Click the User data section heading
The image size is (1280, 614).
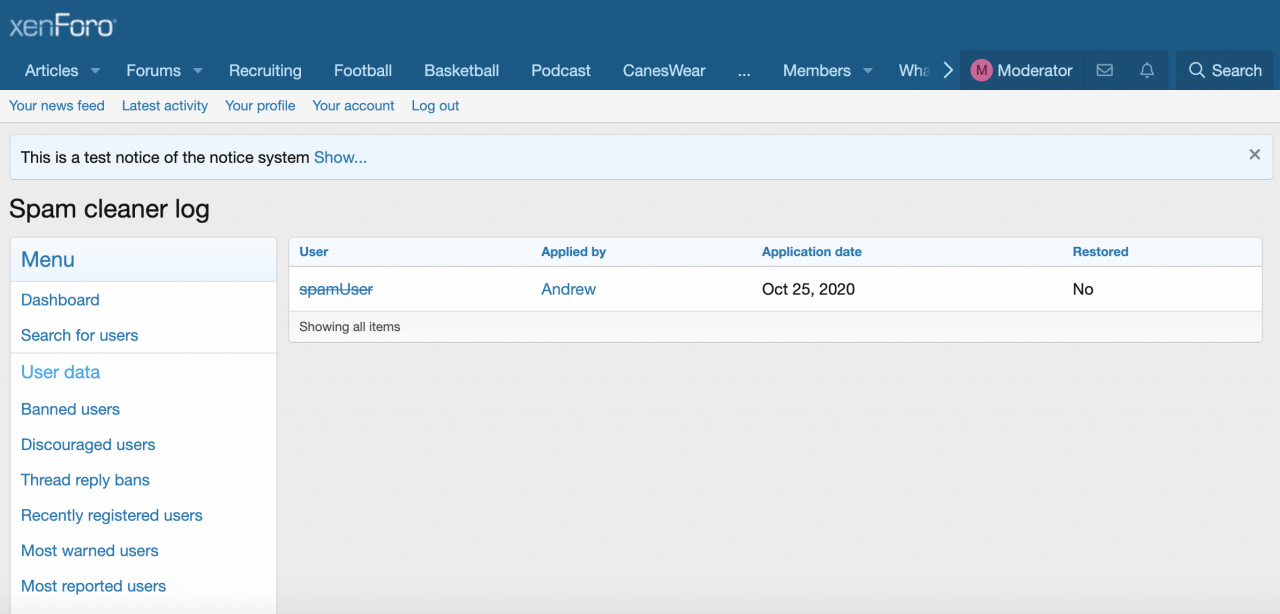click(60, 372)
